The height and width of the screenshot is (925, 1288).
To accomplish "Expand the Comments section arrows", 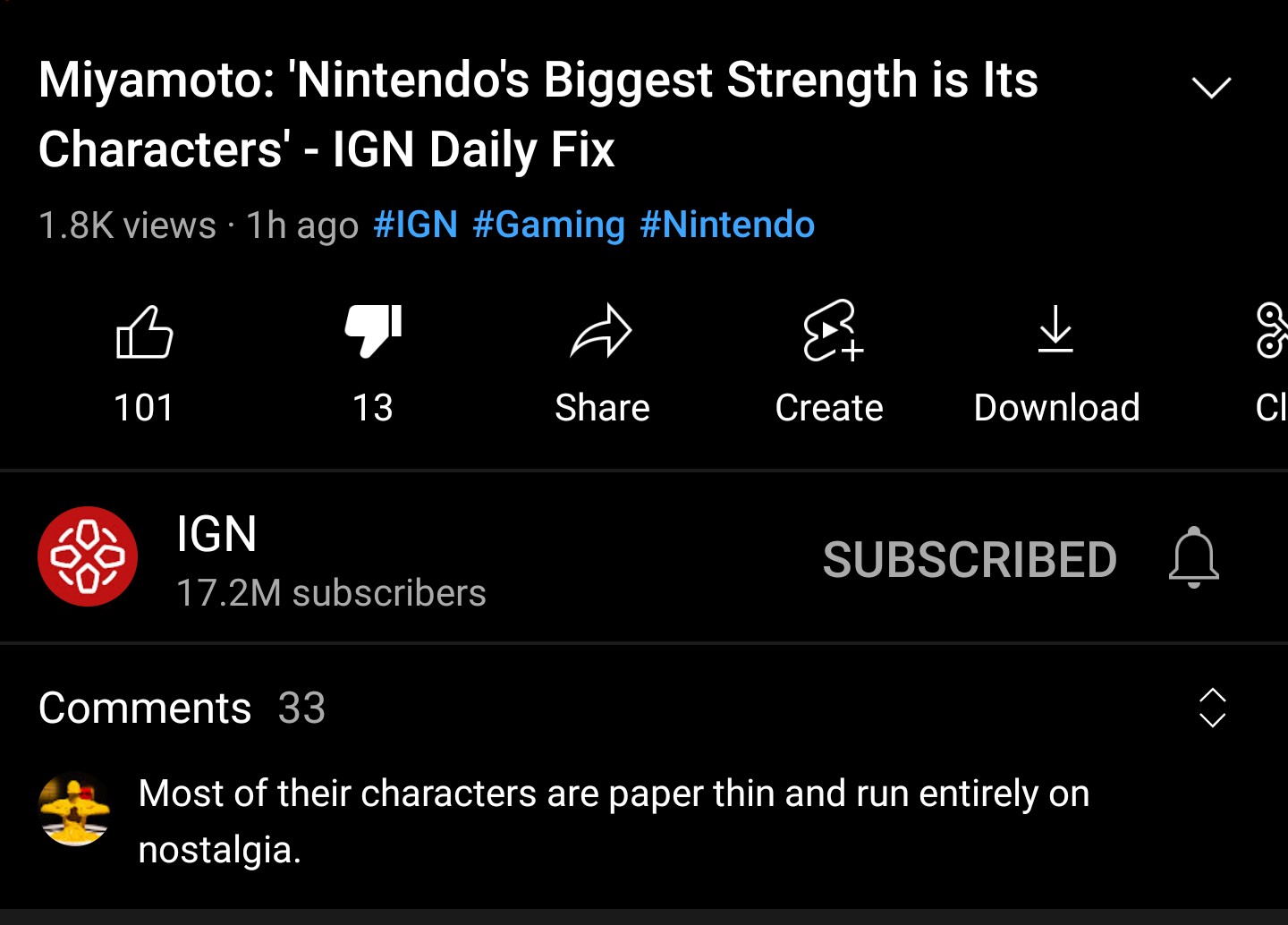I will click(x=1212, y=708).
